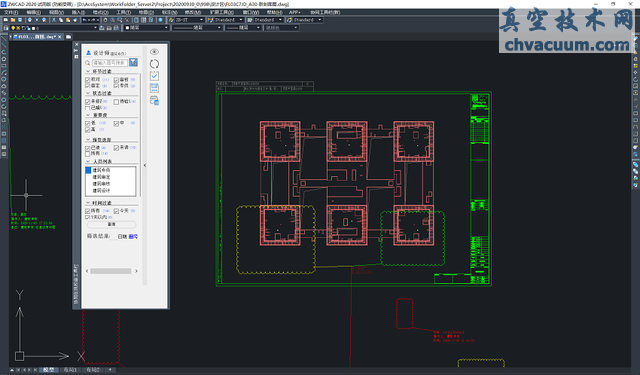Open the APP+ menu
Image resolution: width=640 pixels, height=375 pixels.
pos(295,12)
